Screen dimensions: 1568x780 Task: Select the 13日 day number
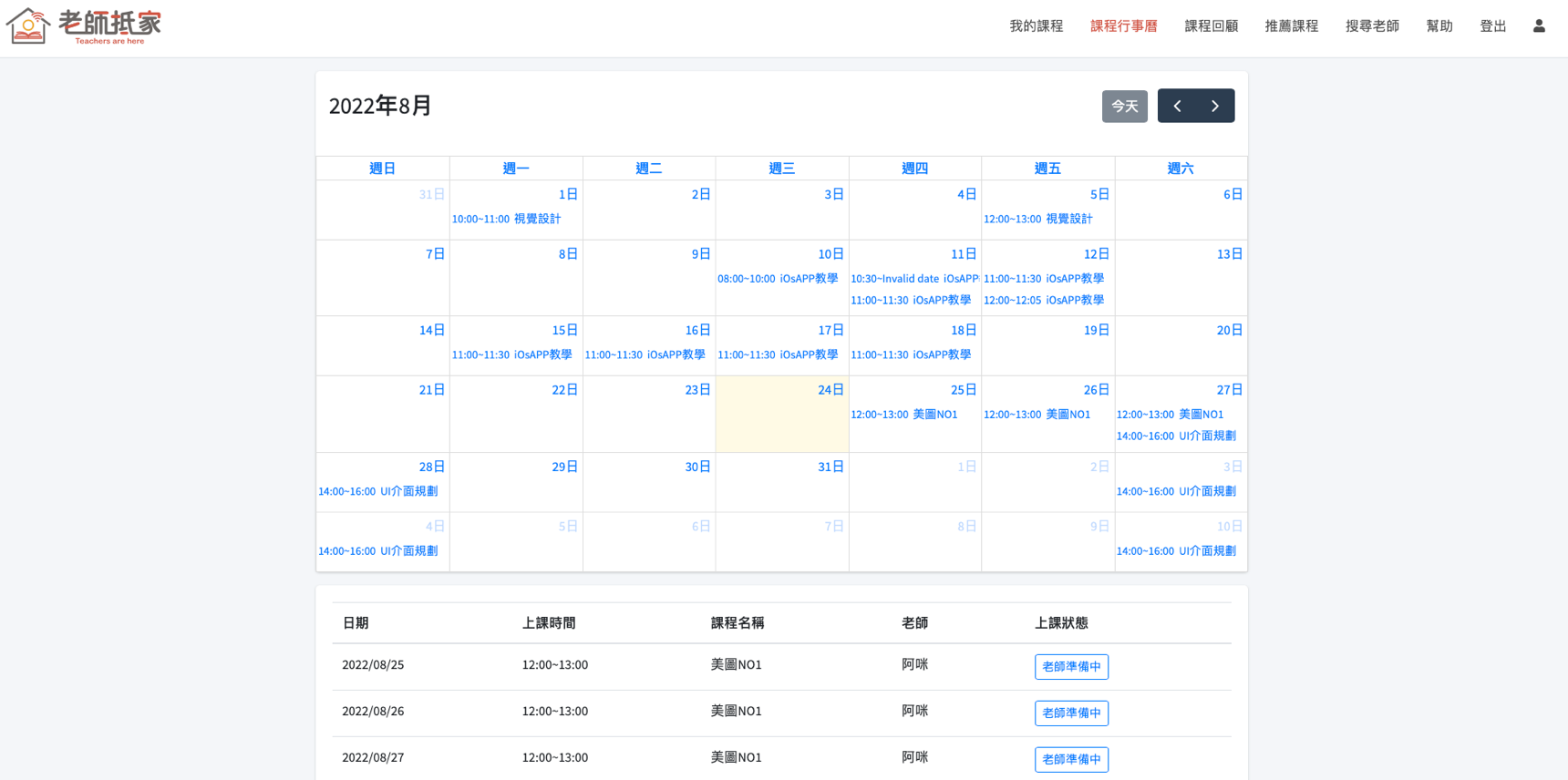1230,254
